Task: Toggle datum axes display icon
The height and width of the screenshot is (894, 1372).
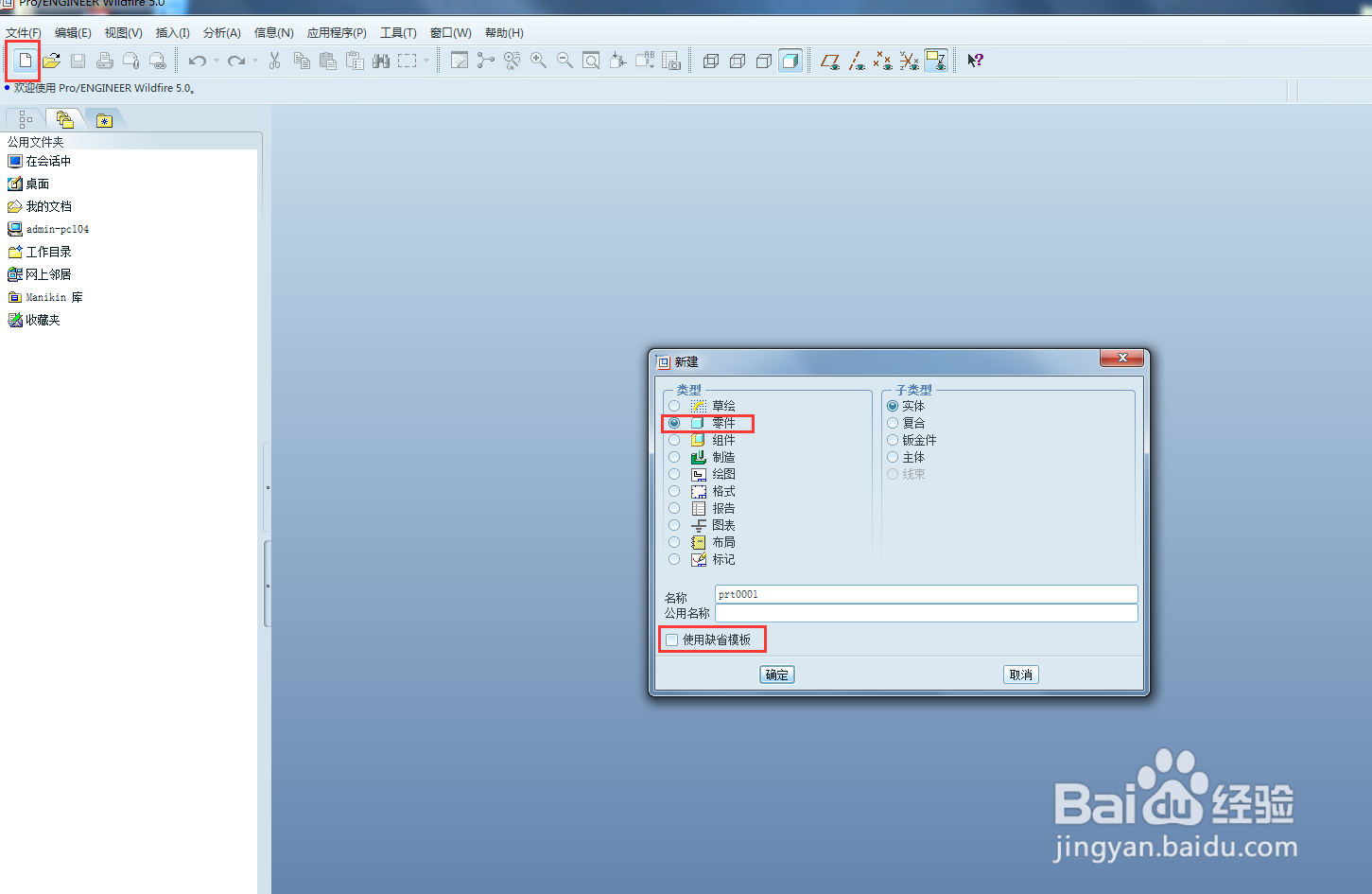Action: pos(857,61)
